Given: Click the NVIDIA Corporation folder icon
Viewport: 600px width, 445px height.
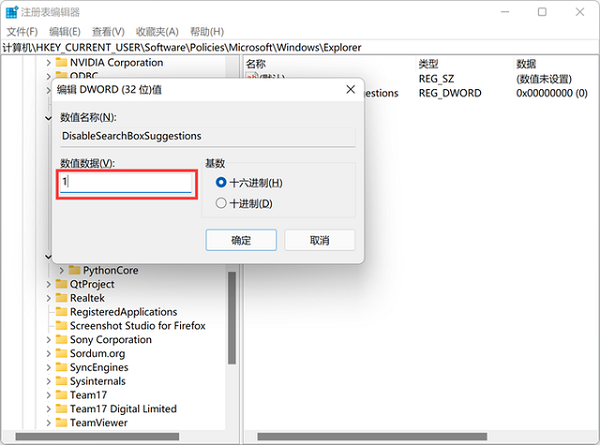Looking at the screenshot, I should click(60, 62).
